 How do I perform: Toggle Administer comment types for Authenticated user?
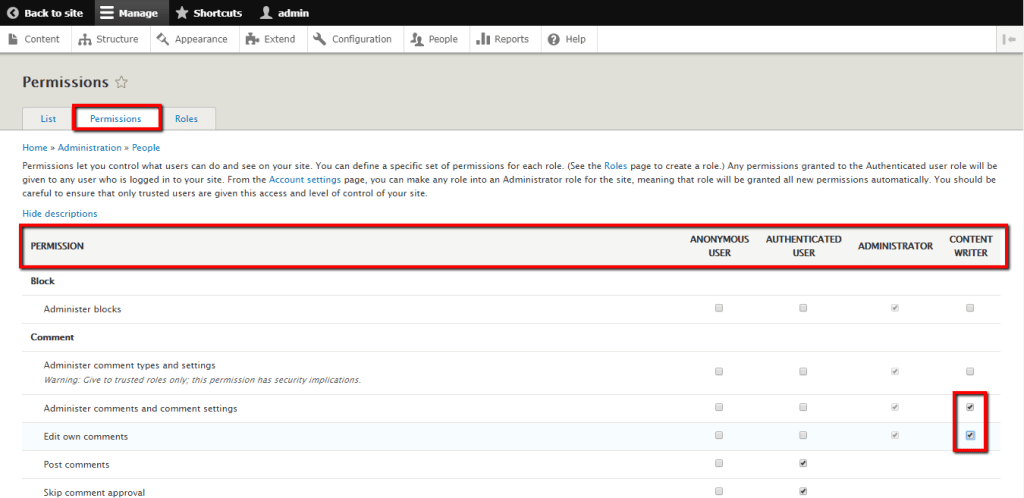(x=803, y=371)
